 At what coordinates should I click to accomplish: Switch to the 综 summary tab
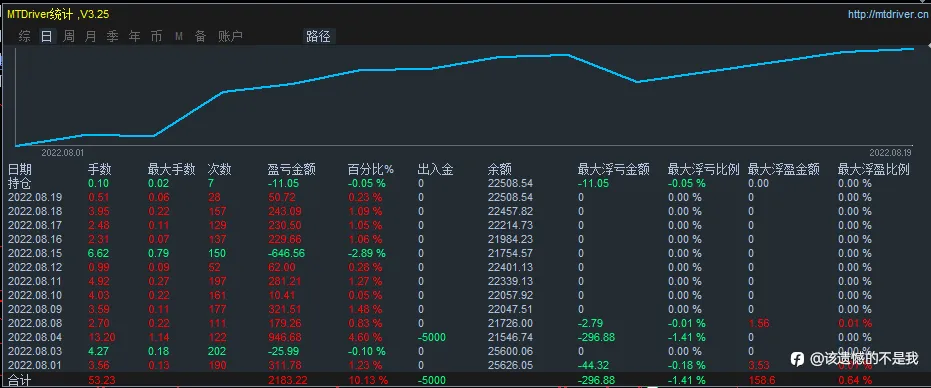coord(24,37)
